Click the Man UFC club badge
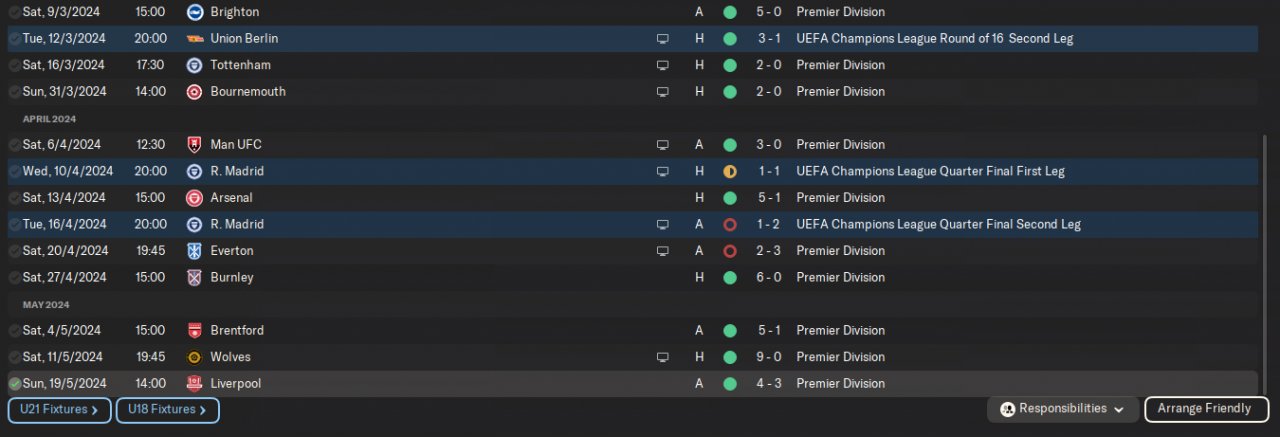This screenshot has width=1280, height=437. coord(195,144)
